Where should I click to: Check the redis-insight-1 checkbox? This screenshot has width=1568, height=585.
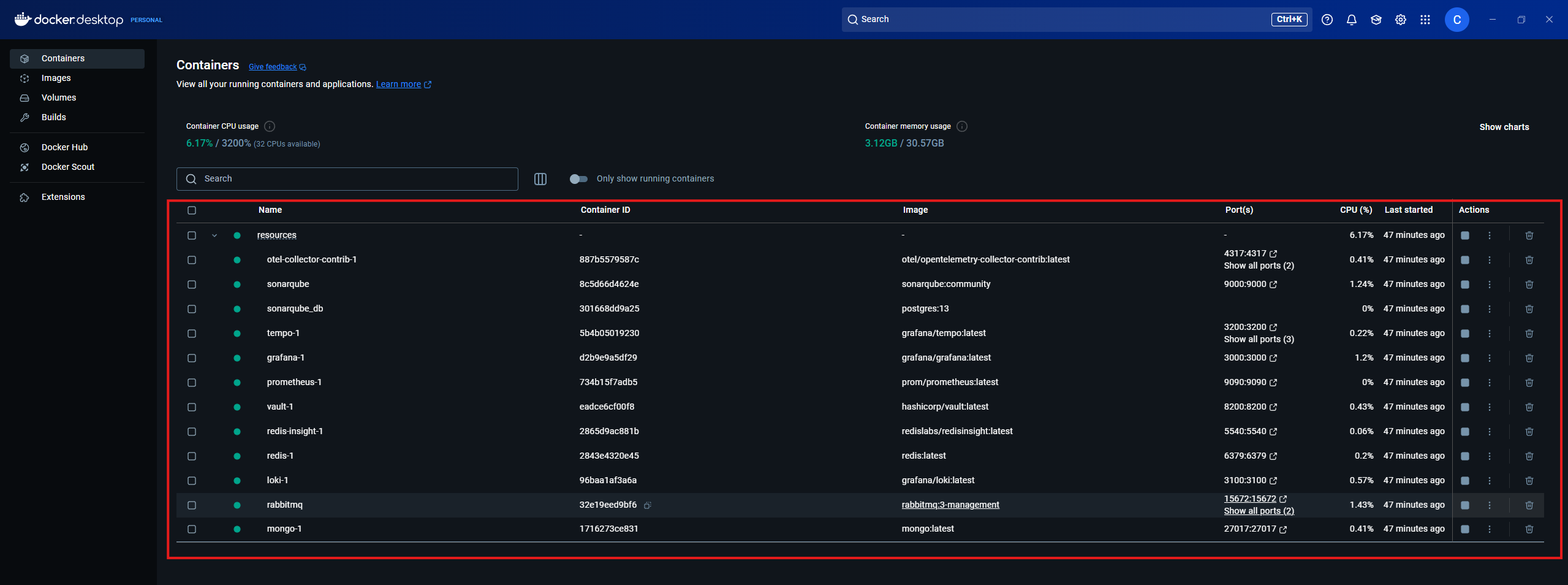(192, 432)
